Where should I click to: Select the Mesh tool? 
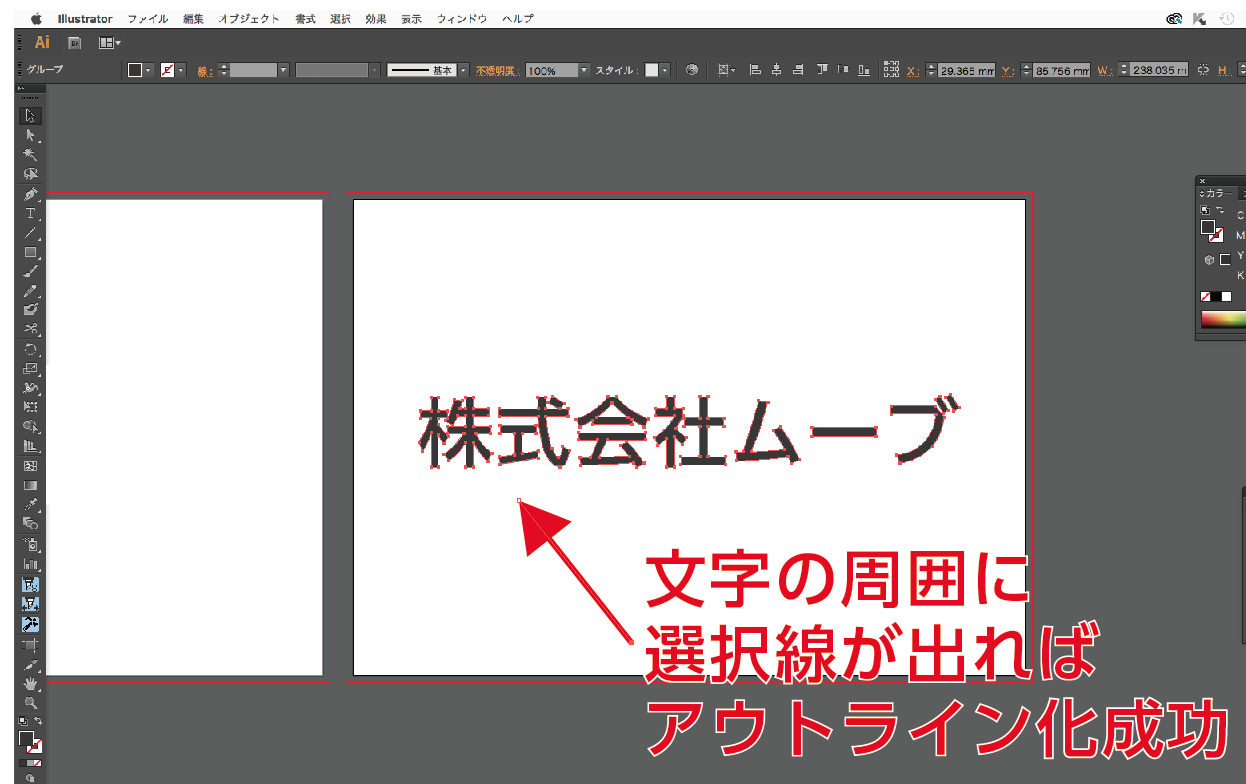[x=30, y=466]
